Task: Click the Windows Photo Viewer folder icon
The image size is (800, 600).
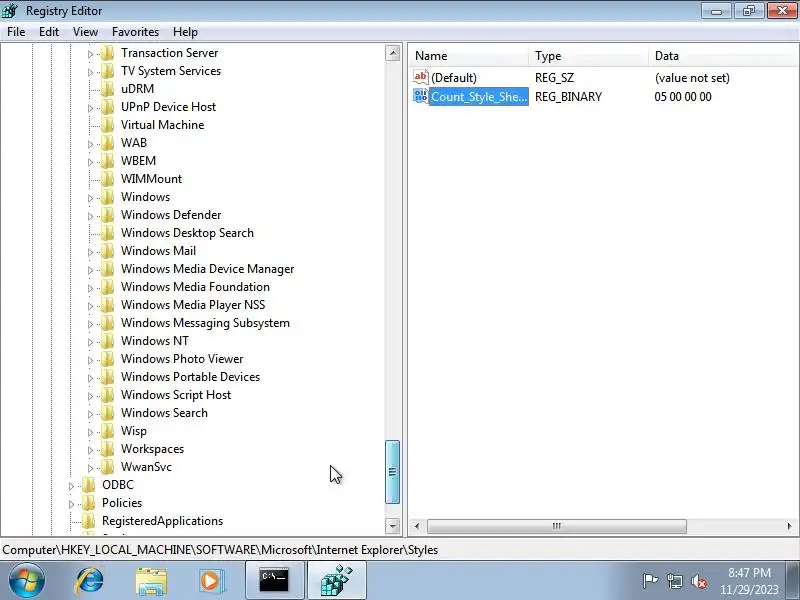Action: tap(107, 359)
